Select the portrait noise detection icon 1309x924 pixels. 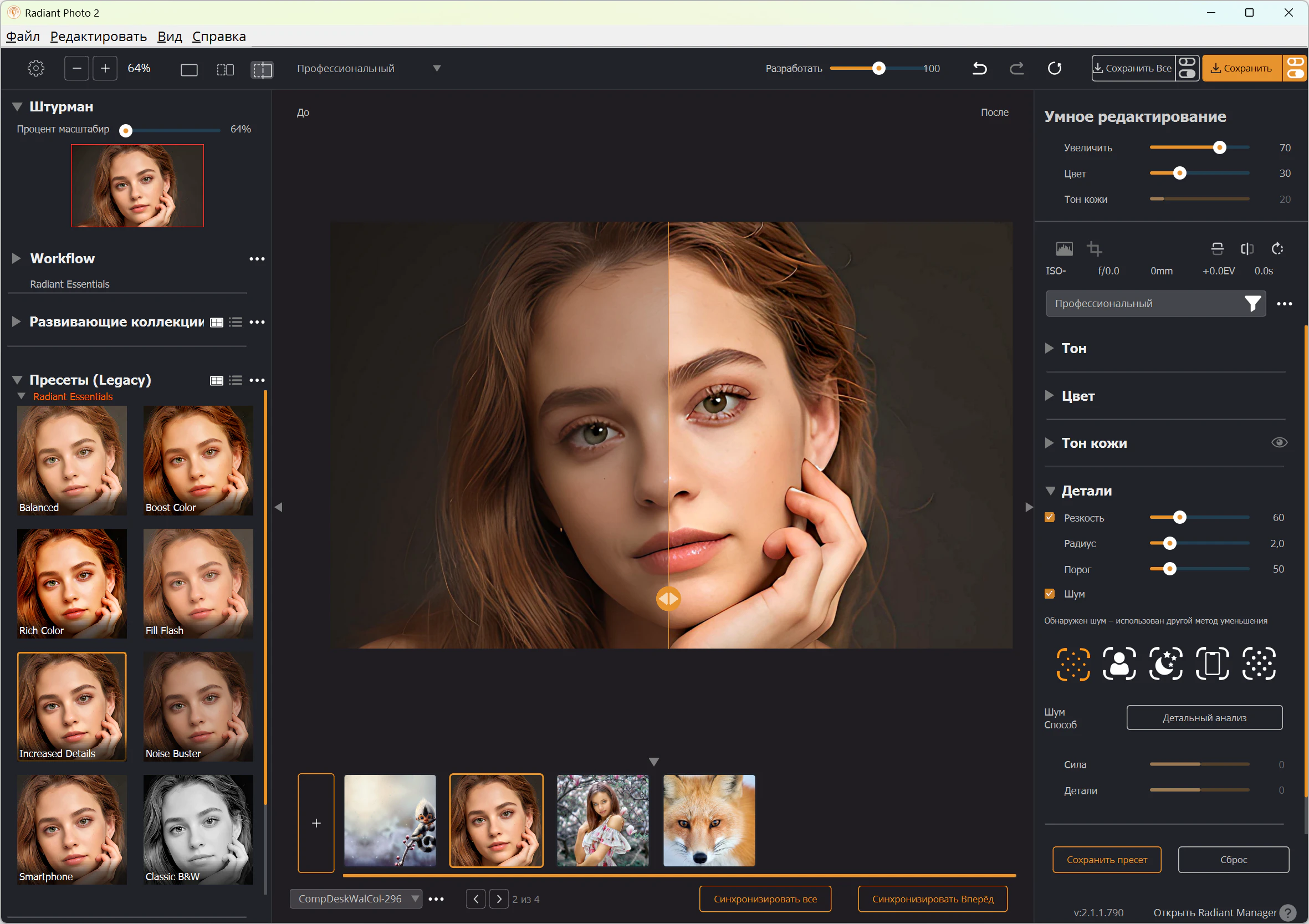pos(1118,663)
